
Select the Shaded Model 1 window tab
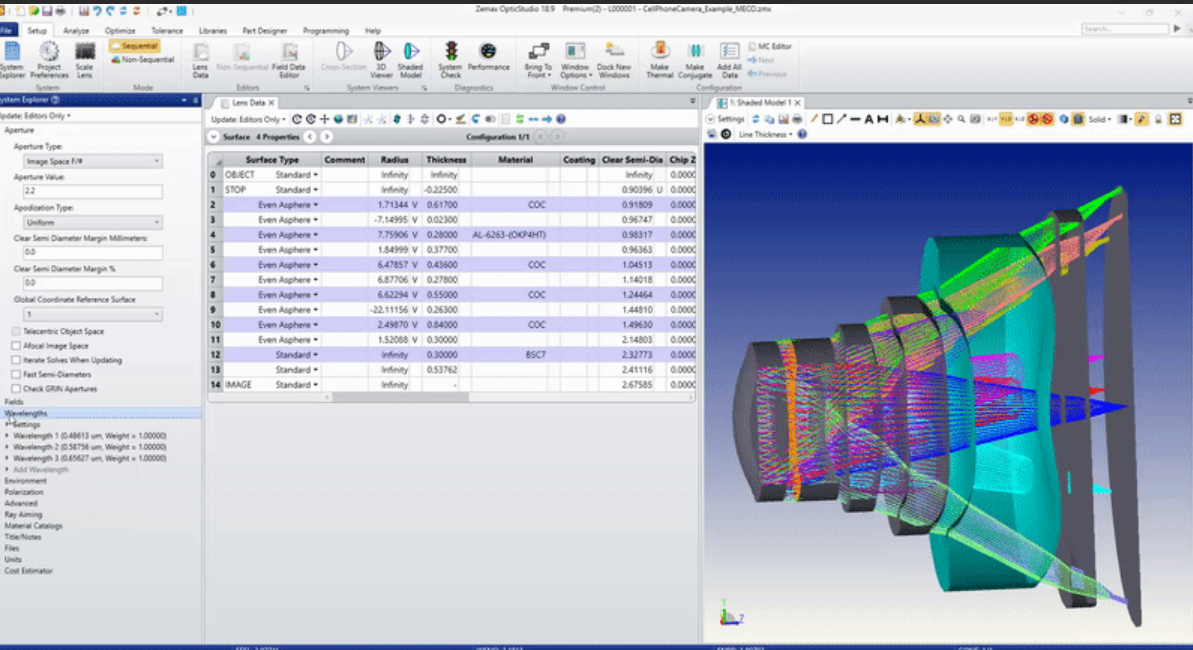759,103
